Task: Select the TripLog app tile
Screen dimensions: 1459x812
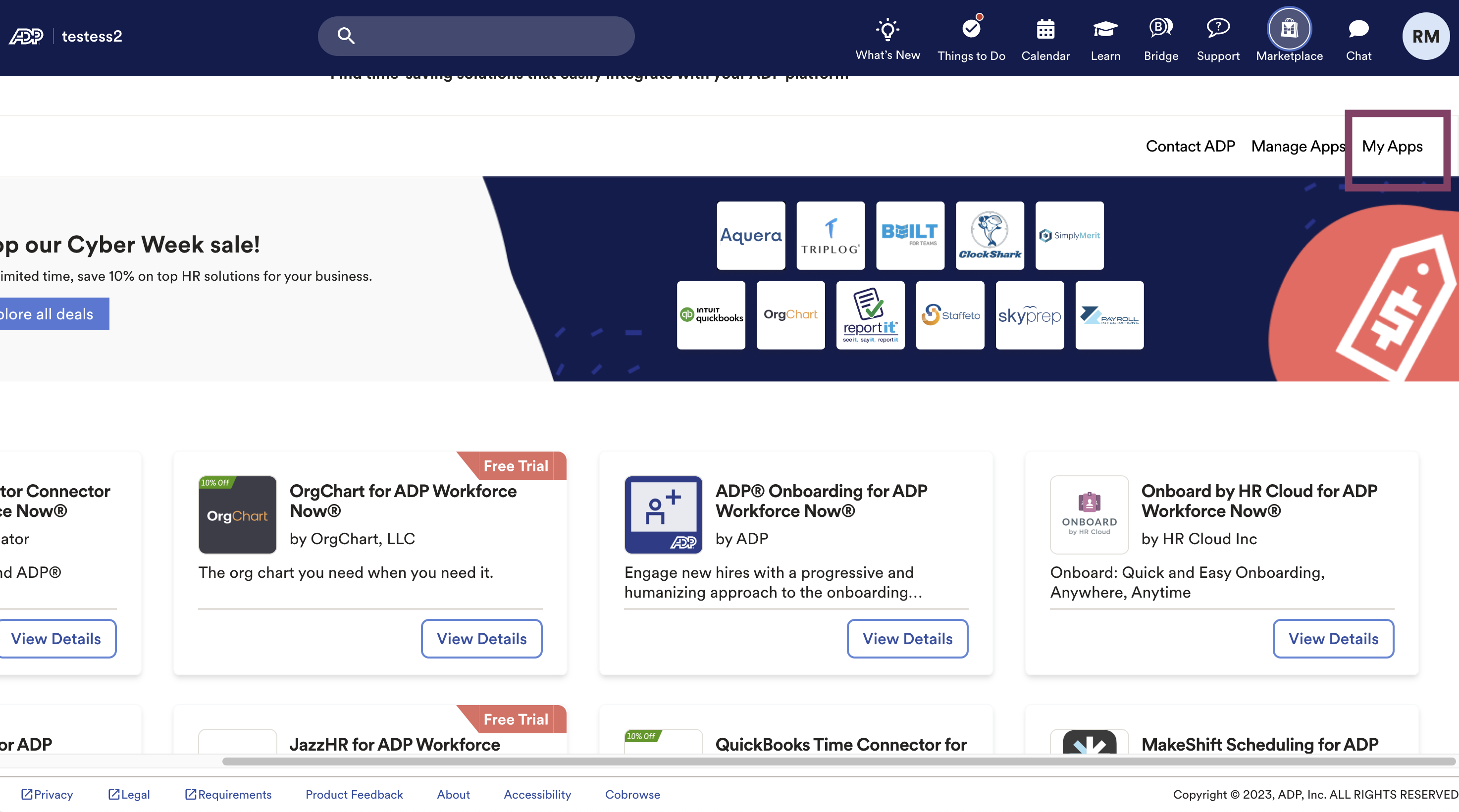Action: [831, 236]
